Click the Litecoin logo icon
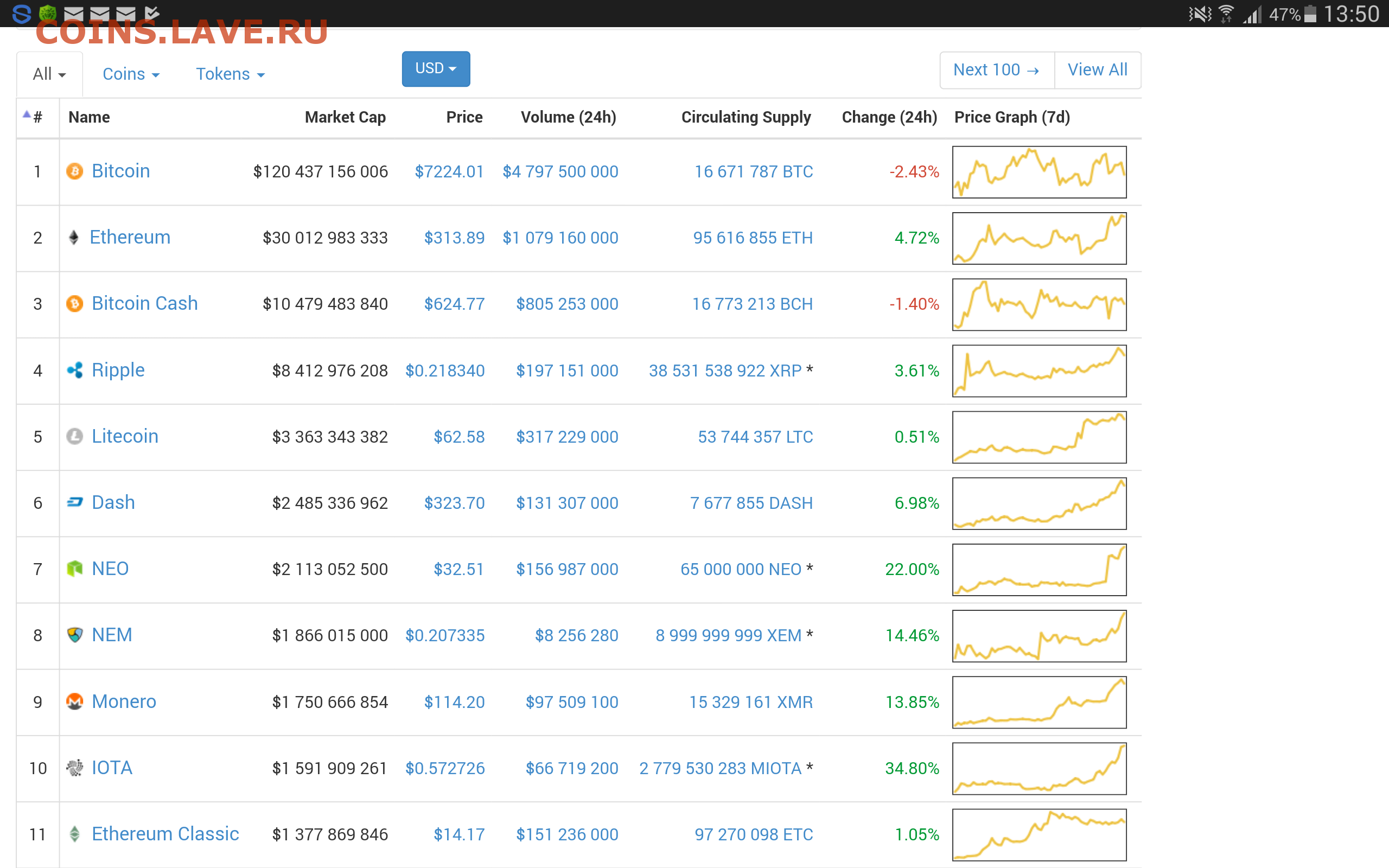The height and width of the screenshot is (868, 1389). pyautogui.click(x=75, y=436)
